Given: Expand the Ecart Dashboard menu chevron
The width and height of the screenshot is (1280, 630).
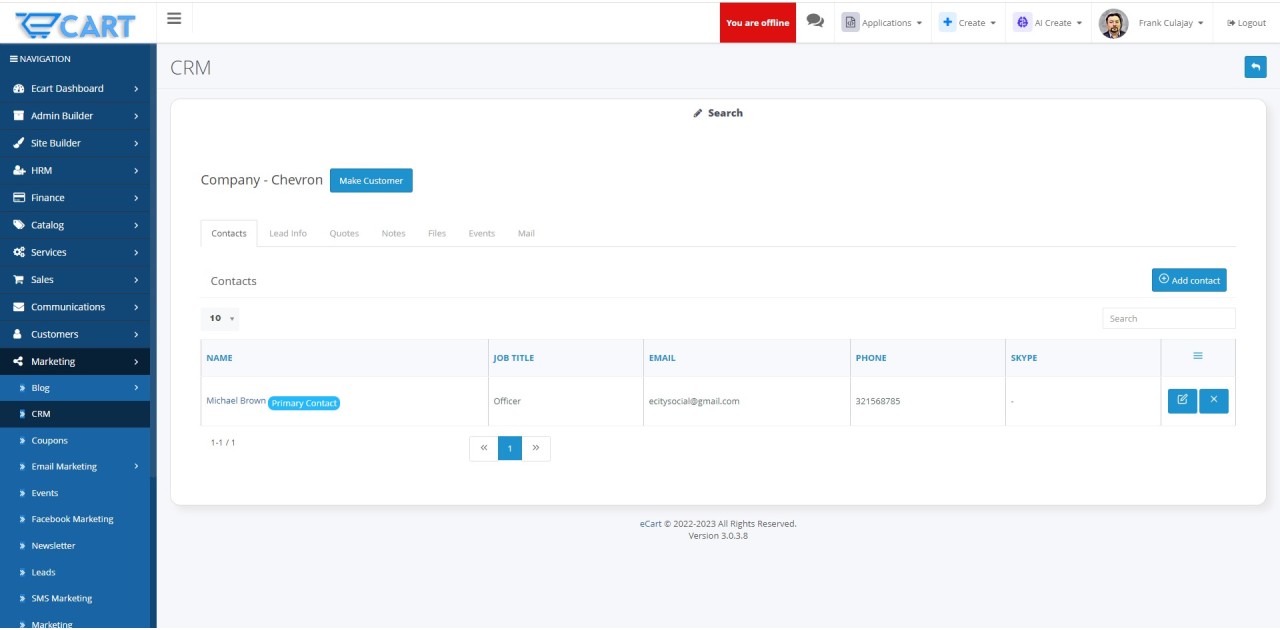Looking at the screenshot, I should 136,89.
